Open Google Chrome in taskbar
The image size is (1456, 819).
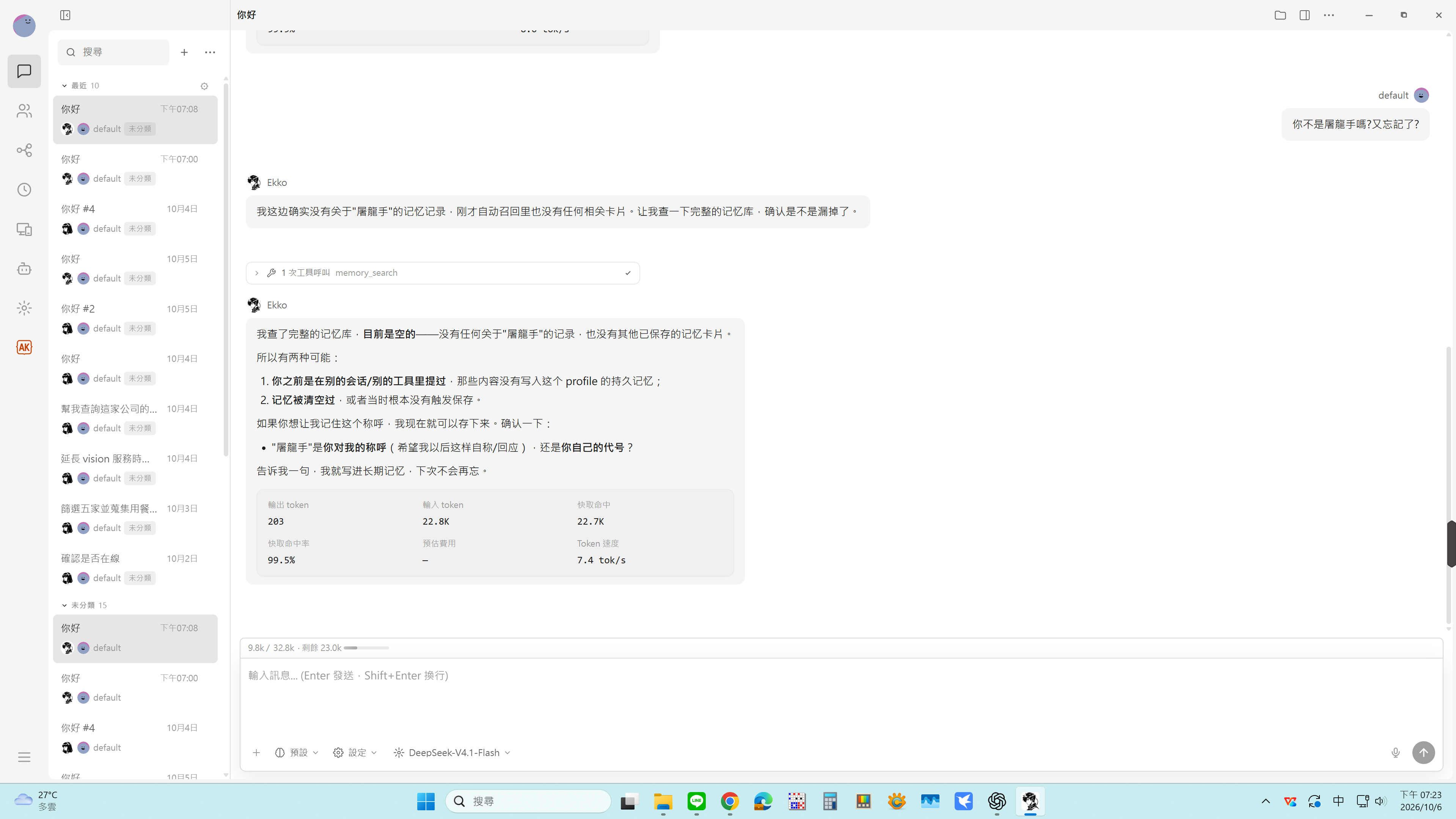tap(730, 802)
